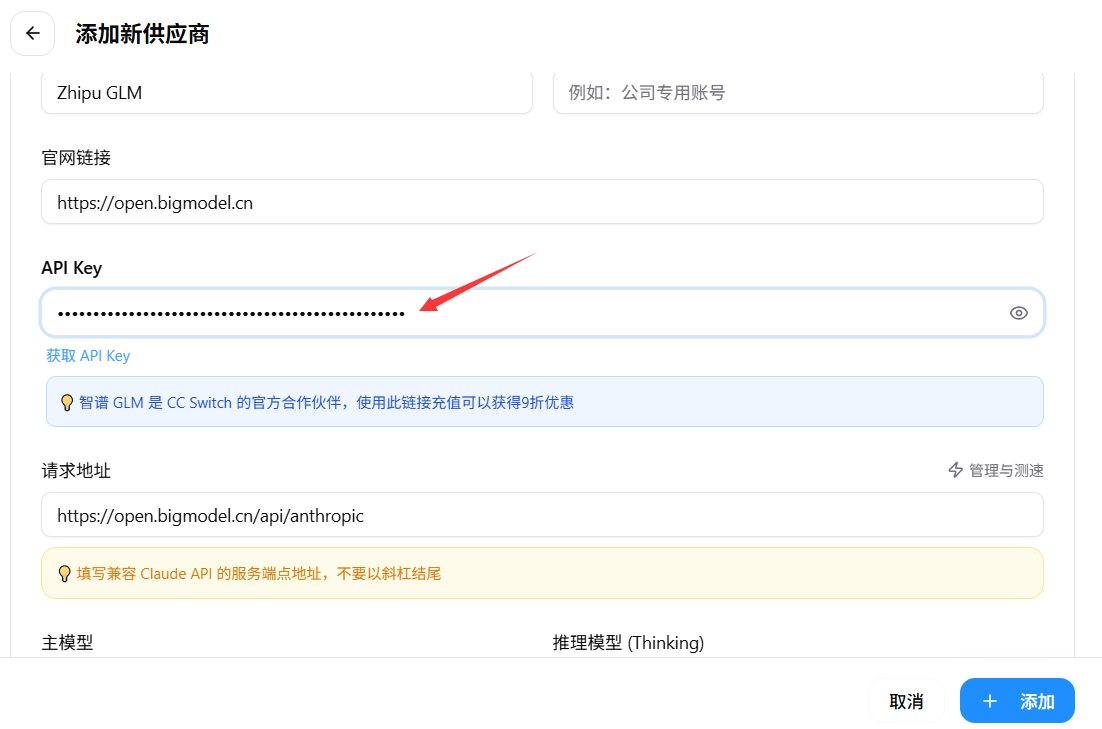
Task: Open 管理与测速 for request address
Action: [996, 470]
